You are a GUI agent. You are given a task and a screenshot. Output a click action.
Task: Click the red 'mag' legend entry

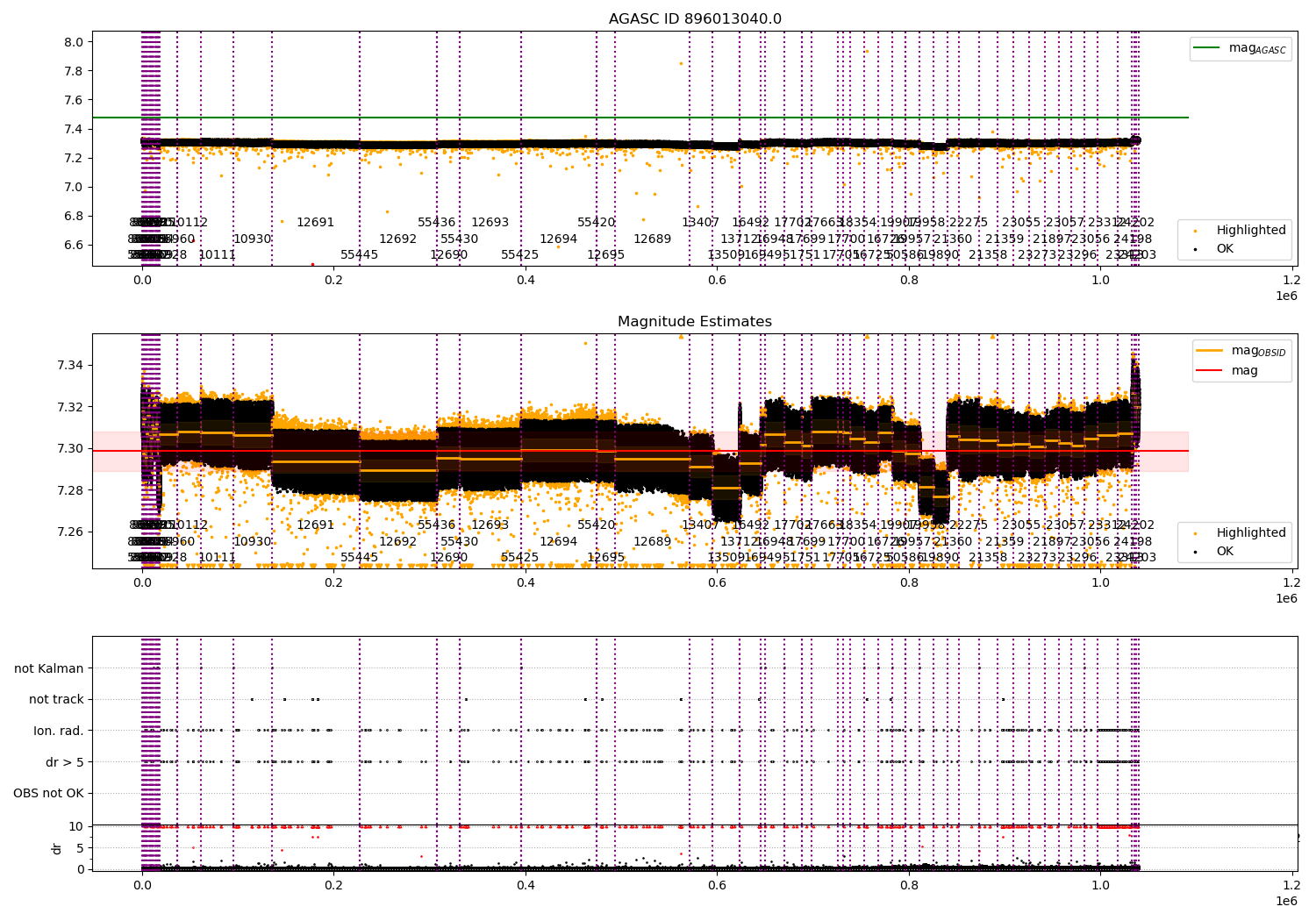point(1227,370)
